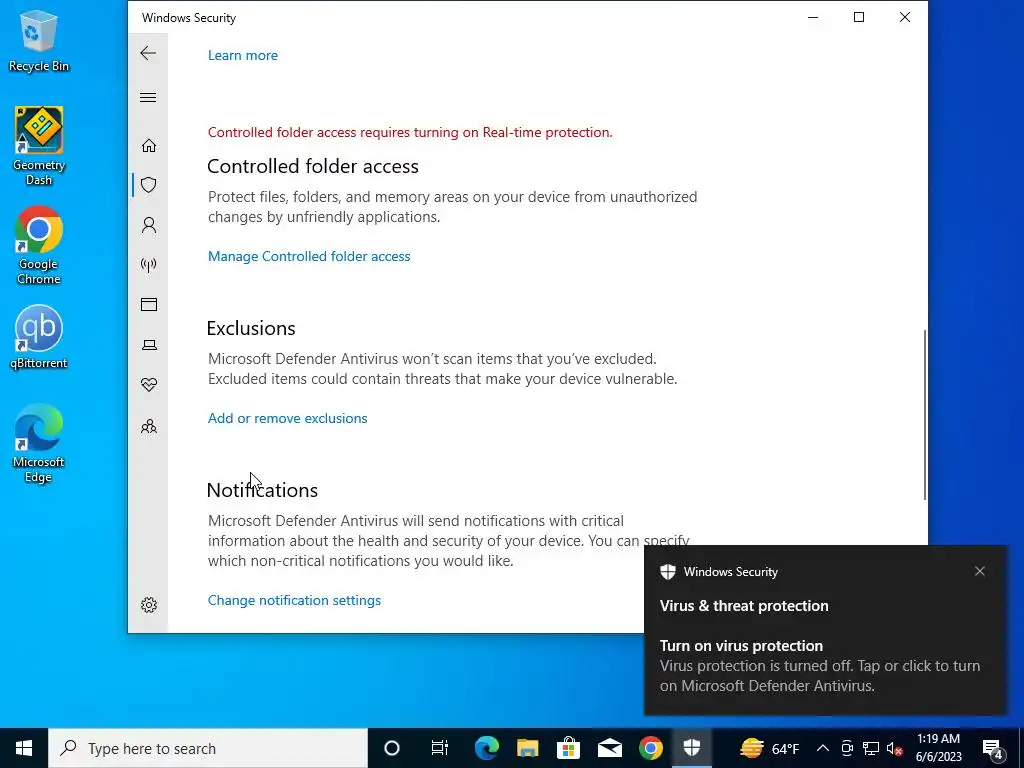Viewport: 1024px width, 768px height.
Task: Click the Notifications heading
Action: [262, 490]
